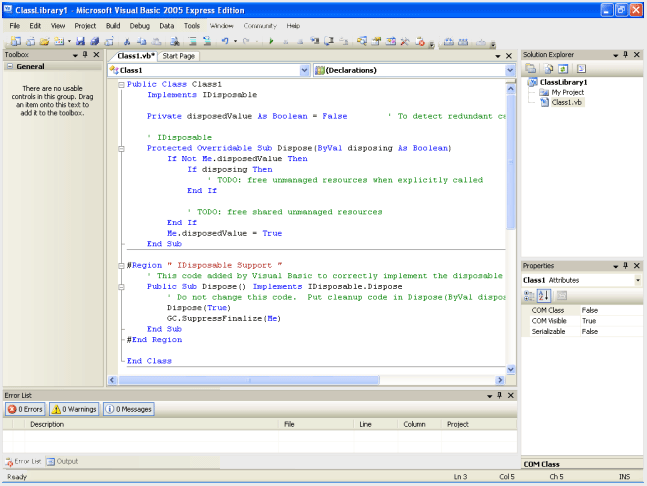Click the Solution Explorer Properties icon
Screen dimensions: 647x486
pos(531,68)
